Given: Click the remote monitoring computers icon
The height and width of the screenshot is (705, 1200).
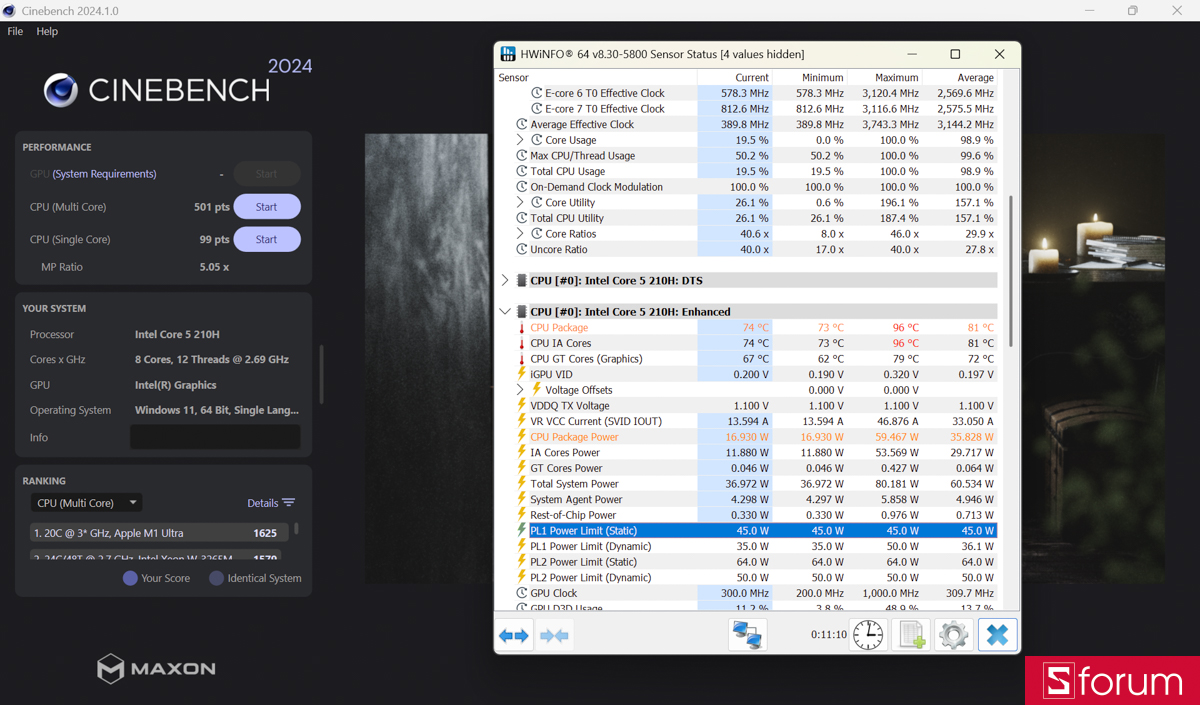Looking at the screenshot, I should [747, 634].
